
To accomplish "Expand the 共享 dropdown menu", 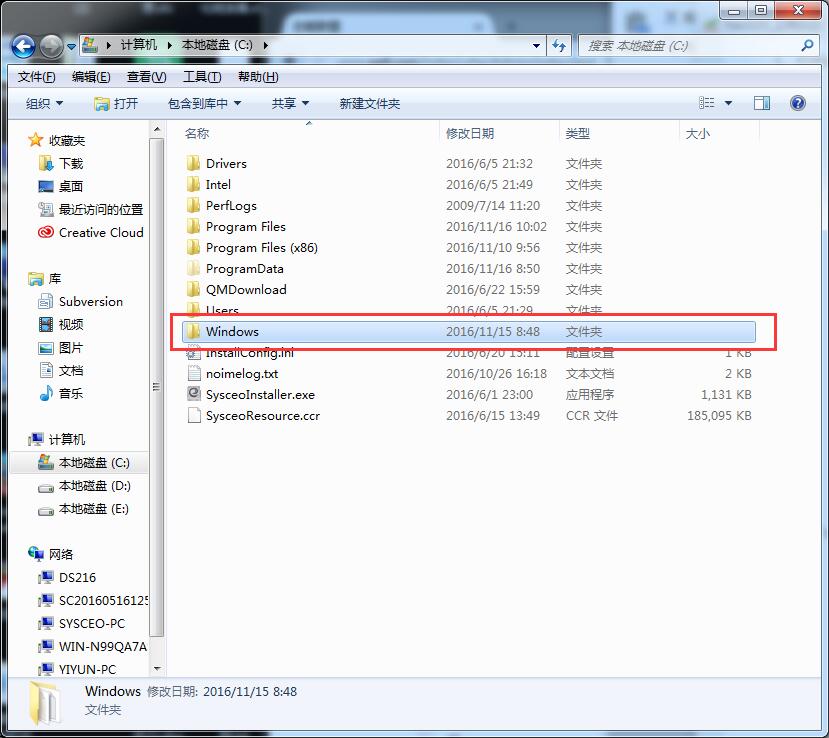I will click(x=287, y=103).
